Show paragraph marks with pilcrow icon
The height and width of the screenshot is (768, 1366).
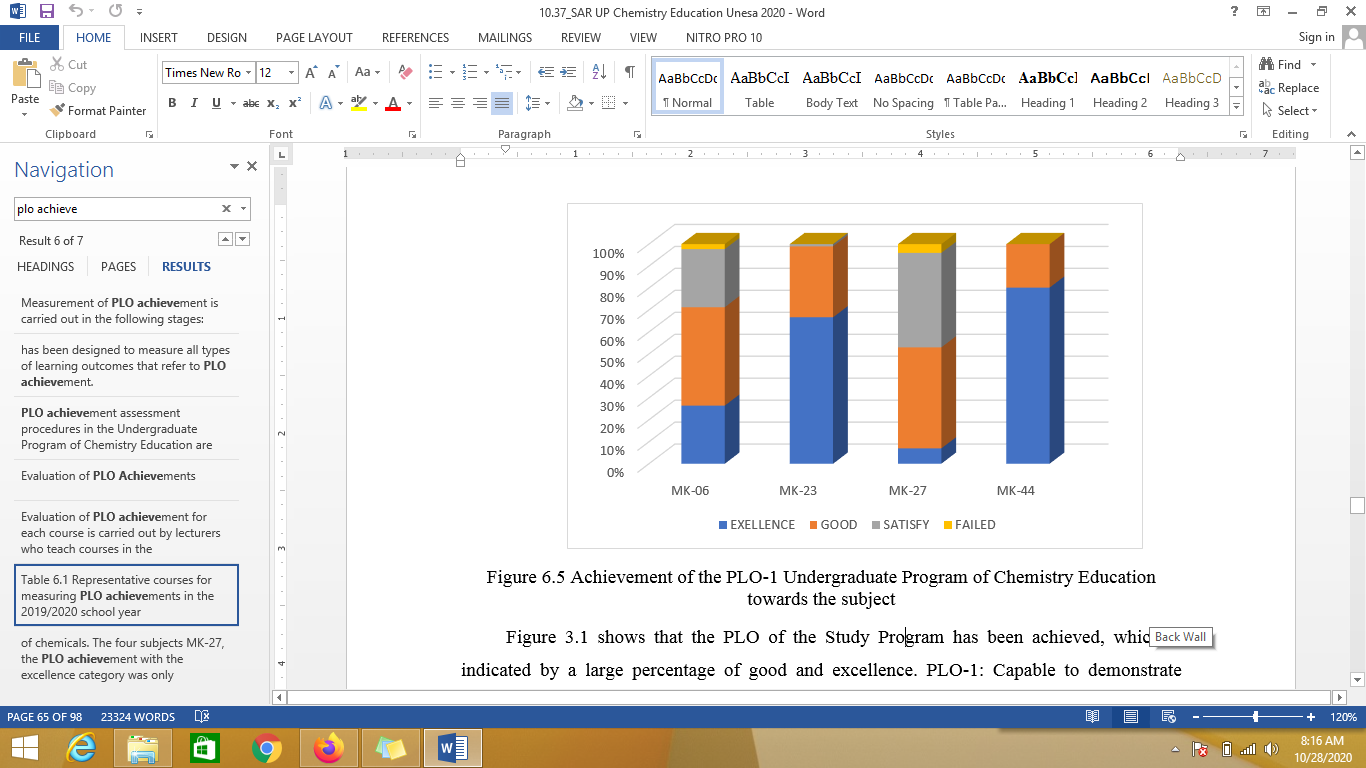pyautogui.click(x=629, y=72)
